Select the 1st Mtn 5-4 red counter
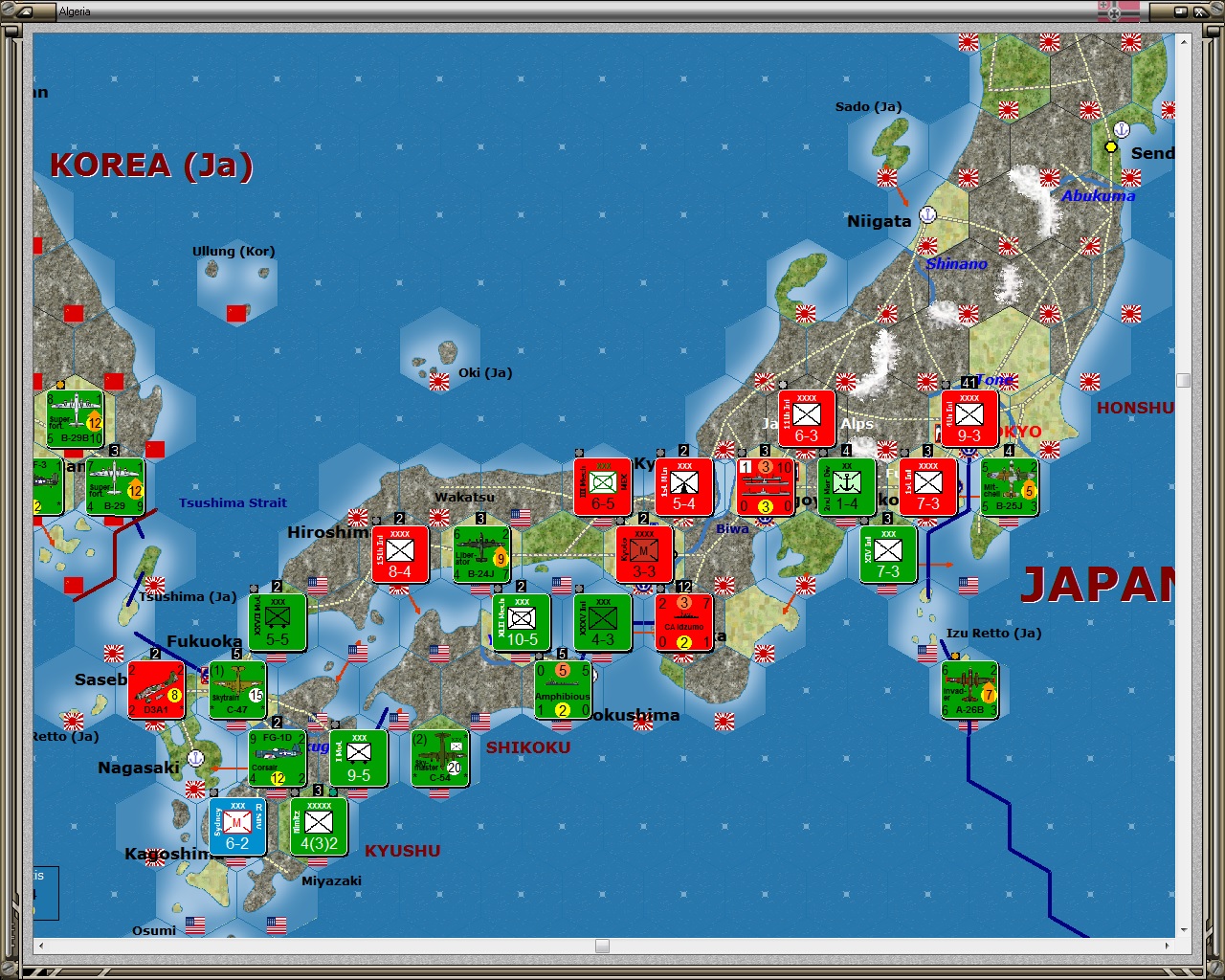The image size is (1225, 980). pos(684,486)
